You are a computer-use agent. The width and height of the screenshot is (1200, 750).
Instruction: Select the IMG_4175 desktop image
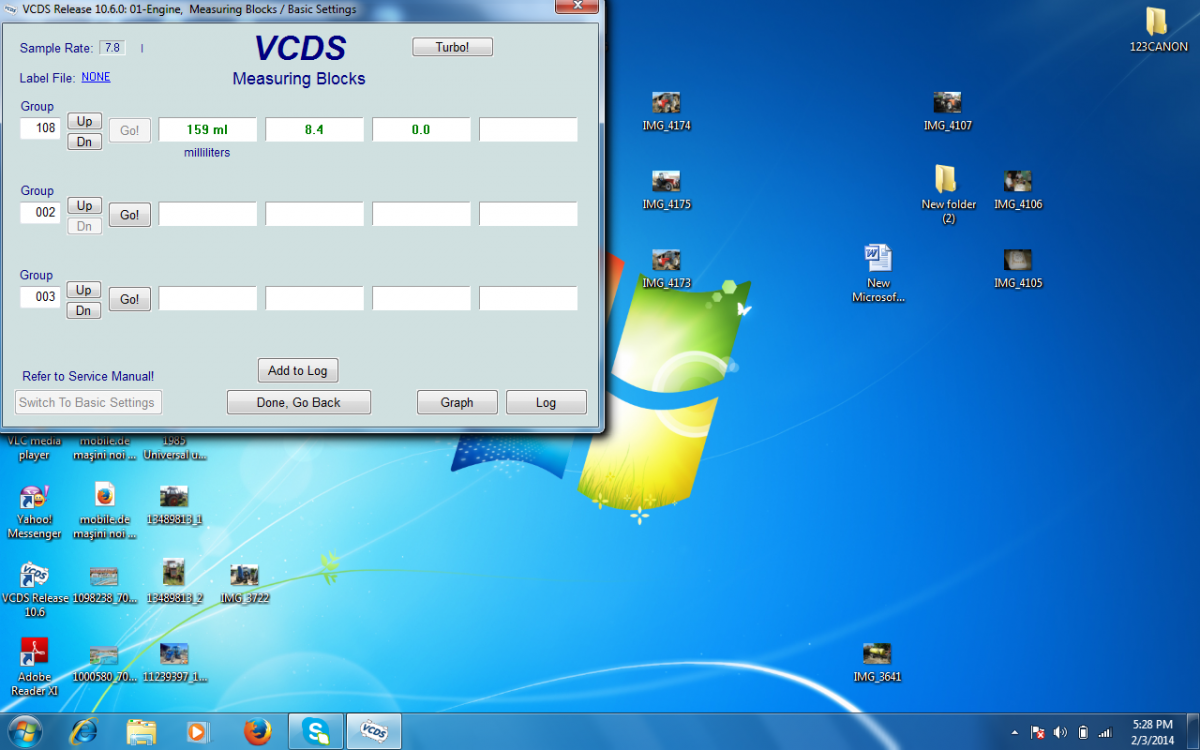[x=666, y=190]
